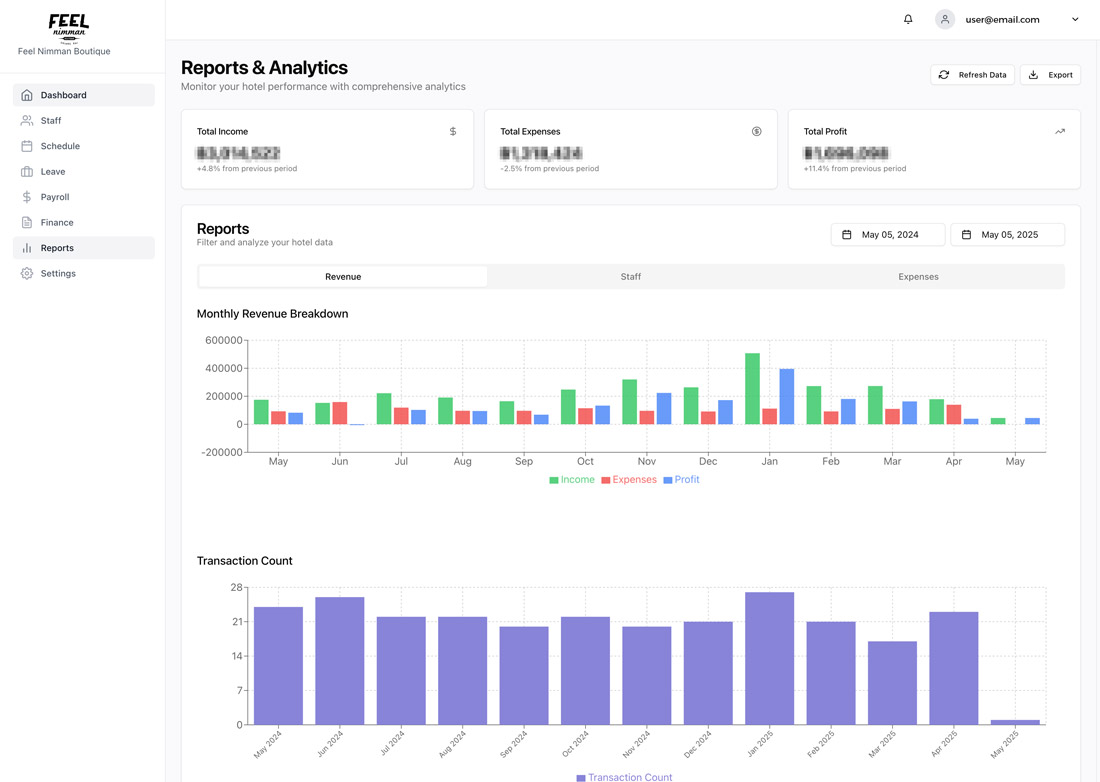
Task: Click the Reports bar-chart icon
Action: point(27,247)
